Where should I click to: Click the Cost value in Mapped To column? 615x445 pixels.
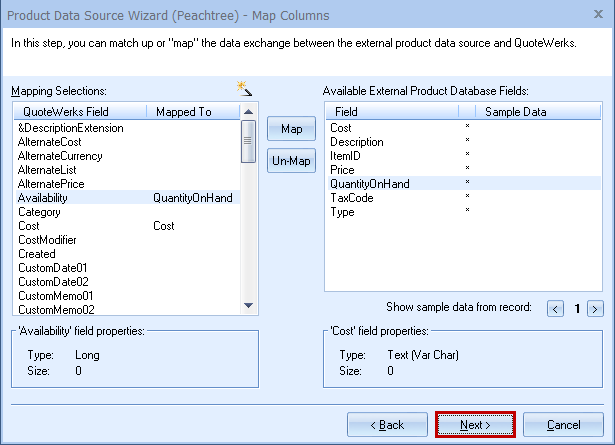pyautogui.click(x=164, y=226)
